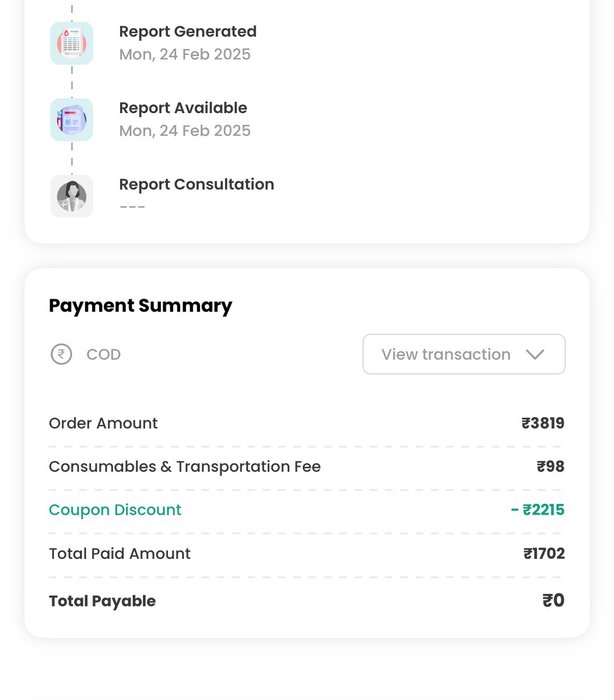Tap the Total Payable label
The image size is (614, 700).
tap(102, 601)
